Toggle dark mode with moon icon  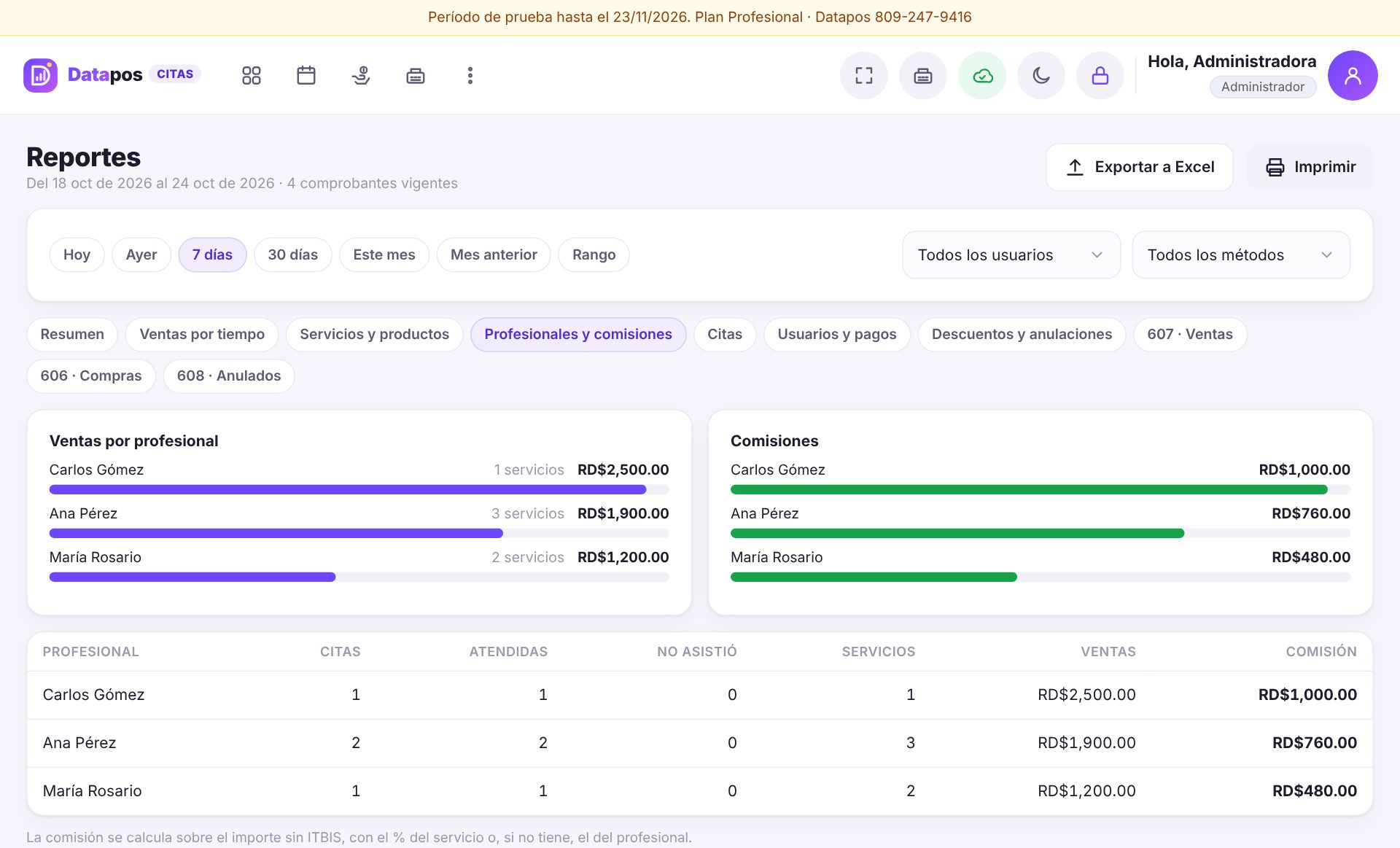click(1041, 76)
